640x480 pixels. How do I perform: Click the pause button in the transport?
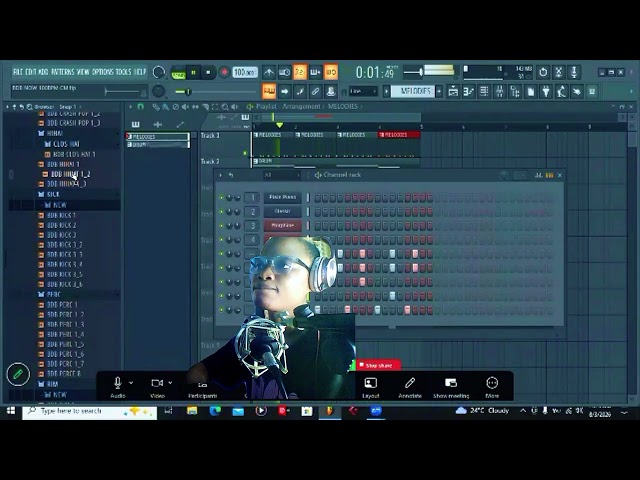tap(193, 73)
